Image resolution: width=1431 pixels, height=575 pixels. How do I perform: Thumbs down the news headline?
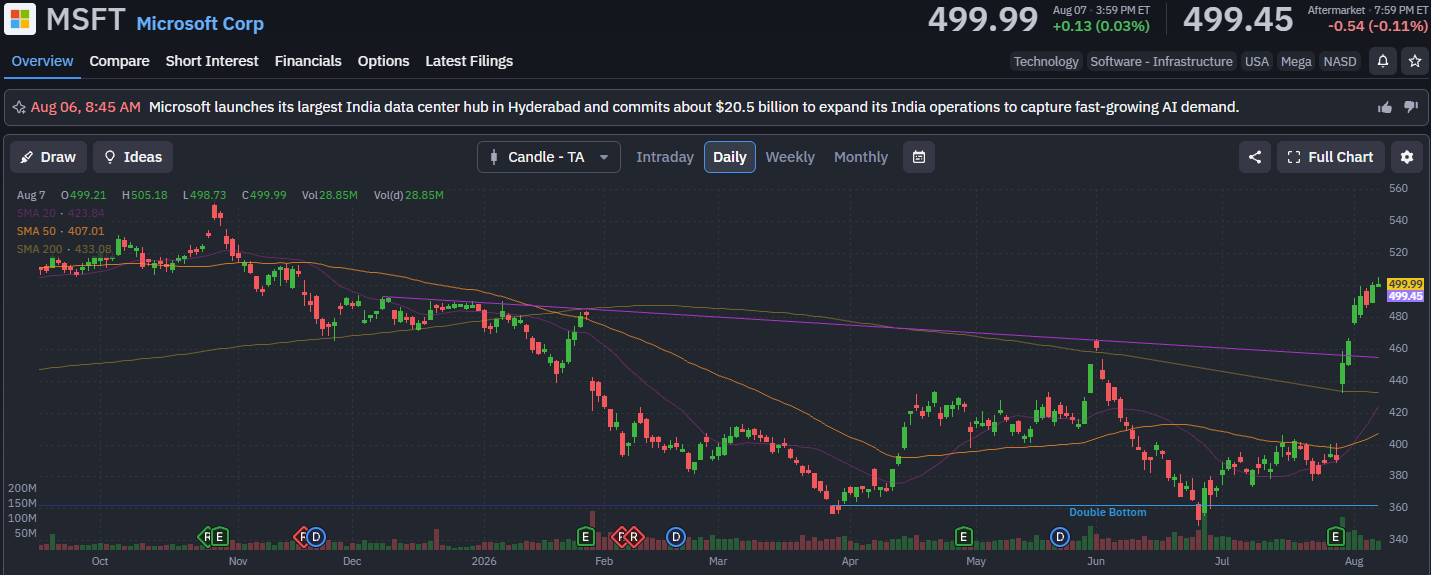1411,107
